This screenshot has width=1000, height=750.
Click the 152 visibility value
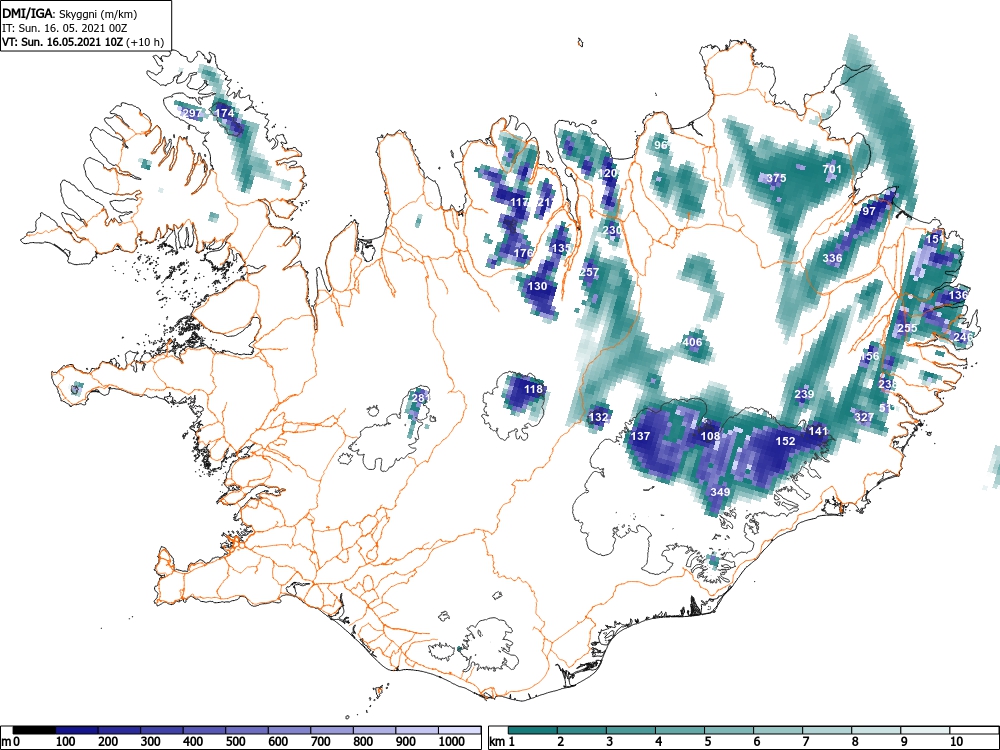click(786, 441)
